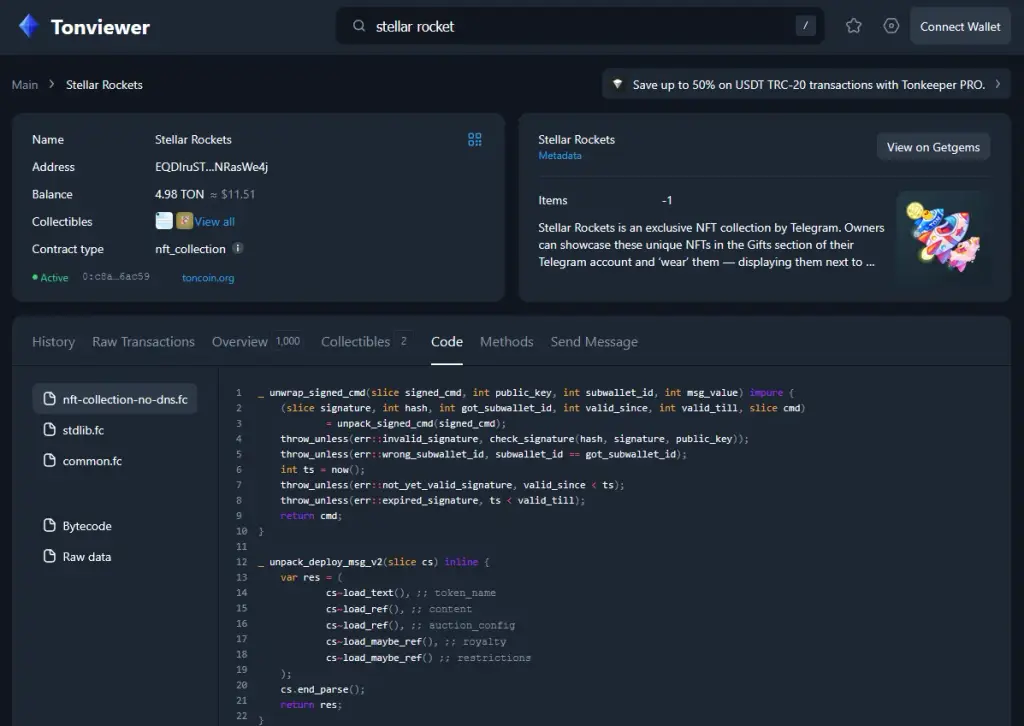The height and width of the screenshot is (726, 1024).
Task: Click the slash shortcut key in search
Action: pyautogui.click(x=805, y=26)
